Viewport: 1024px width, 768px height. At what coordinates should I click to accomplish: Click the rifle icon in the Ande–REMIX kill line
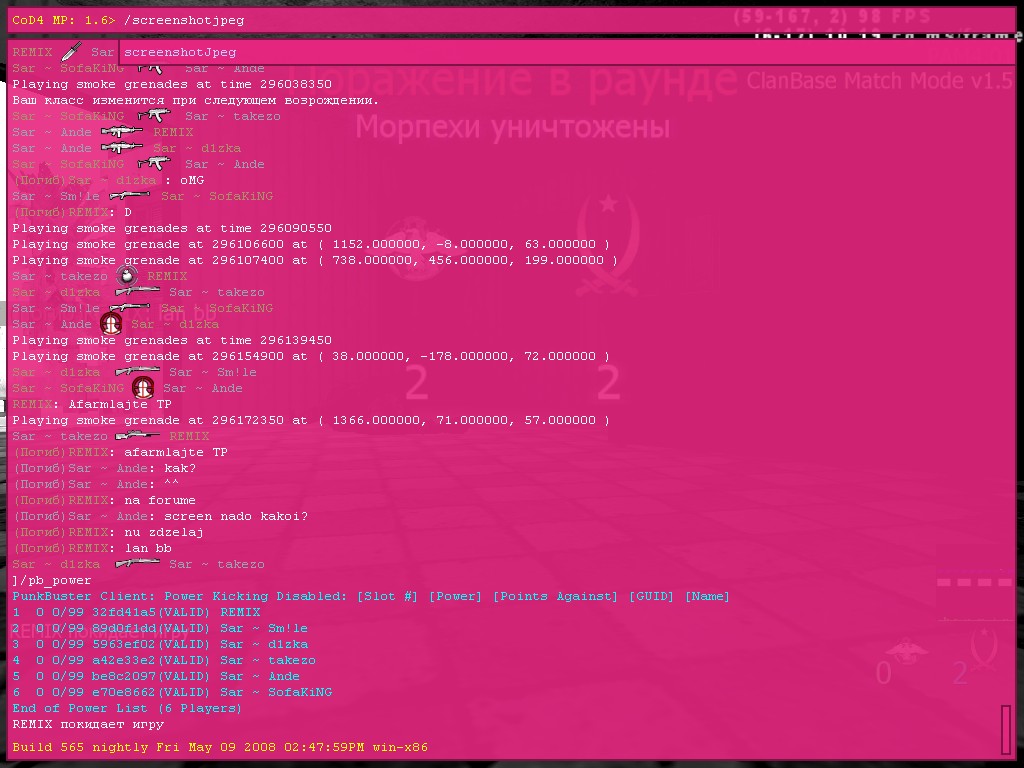(x=122, y=132)
